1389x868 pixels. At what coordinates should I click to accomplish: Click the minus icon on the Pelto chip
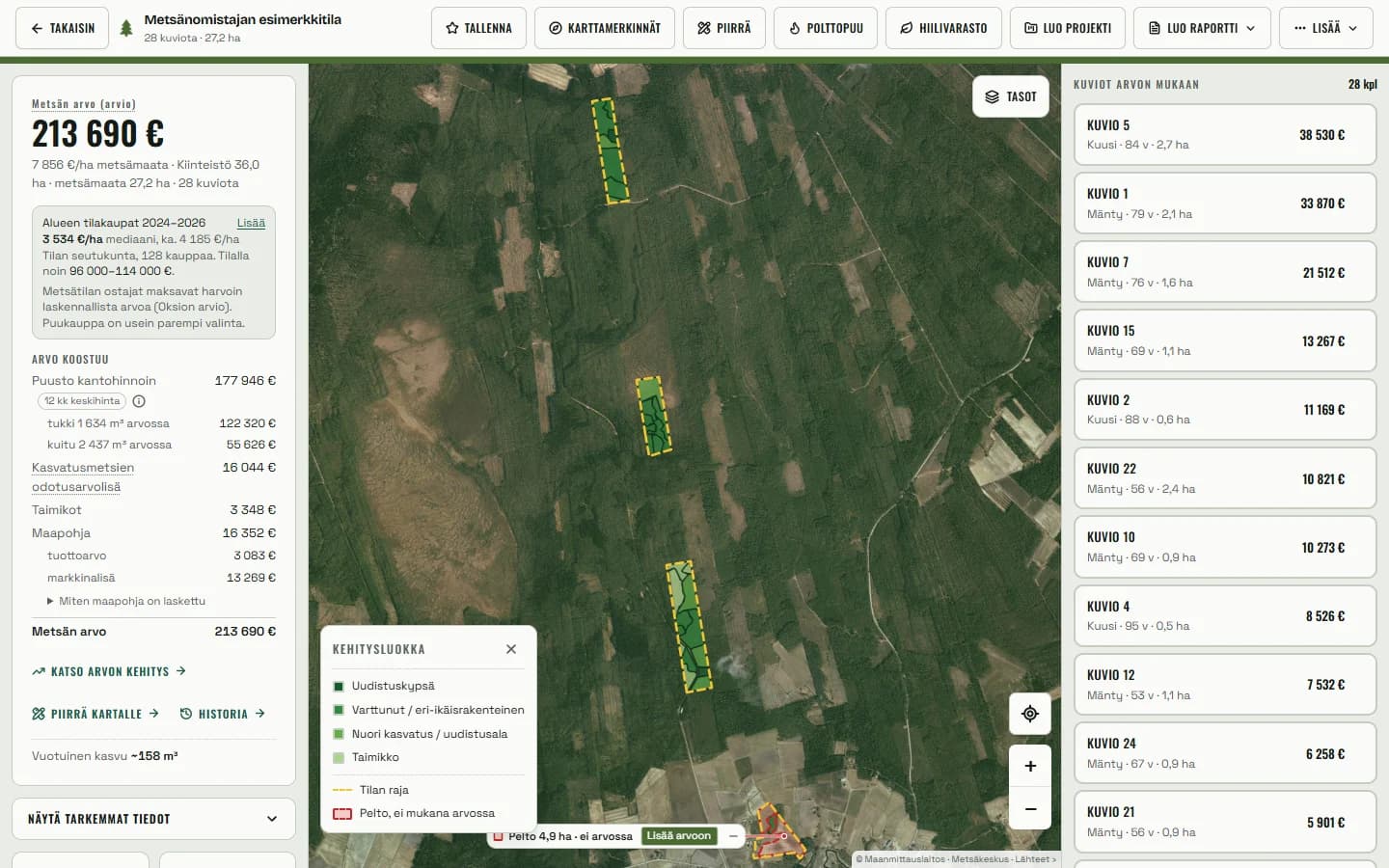click(x=734, y=836)
